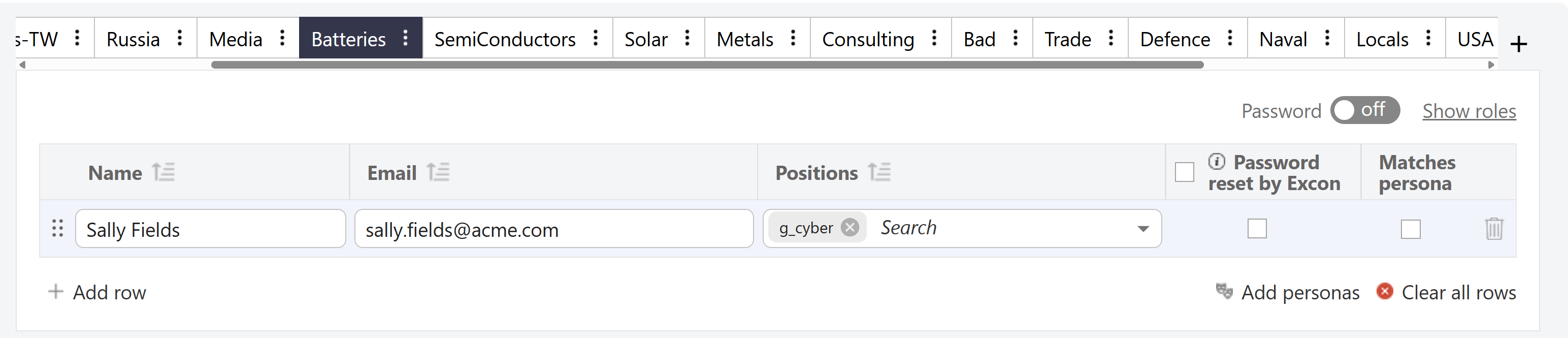Click the Password reset info icon
1568x338 pixels.
[1216, 162]
